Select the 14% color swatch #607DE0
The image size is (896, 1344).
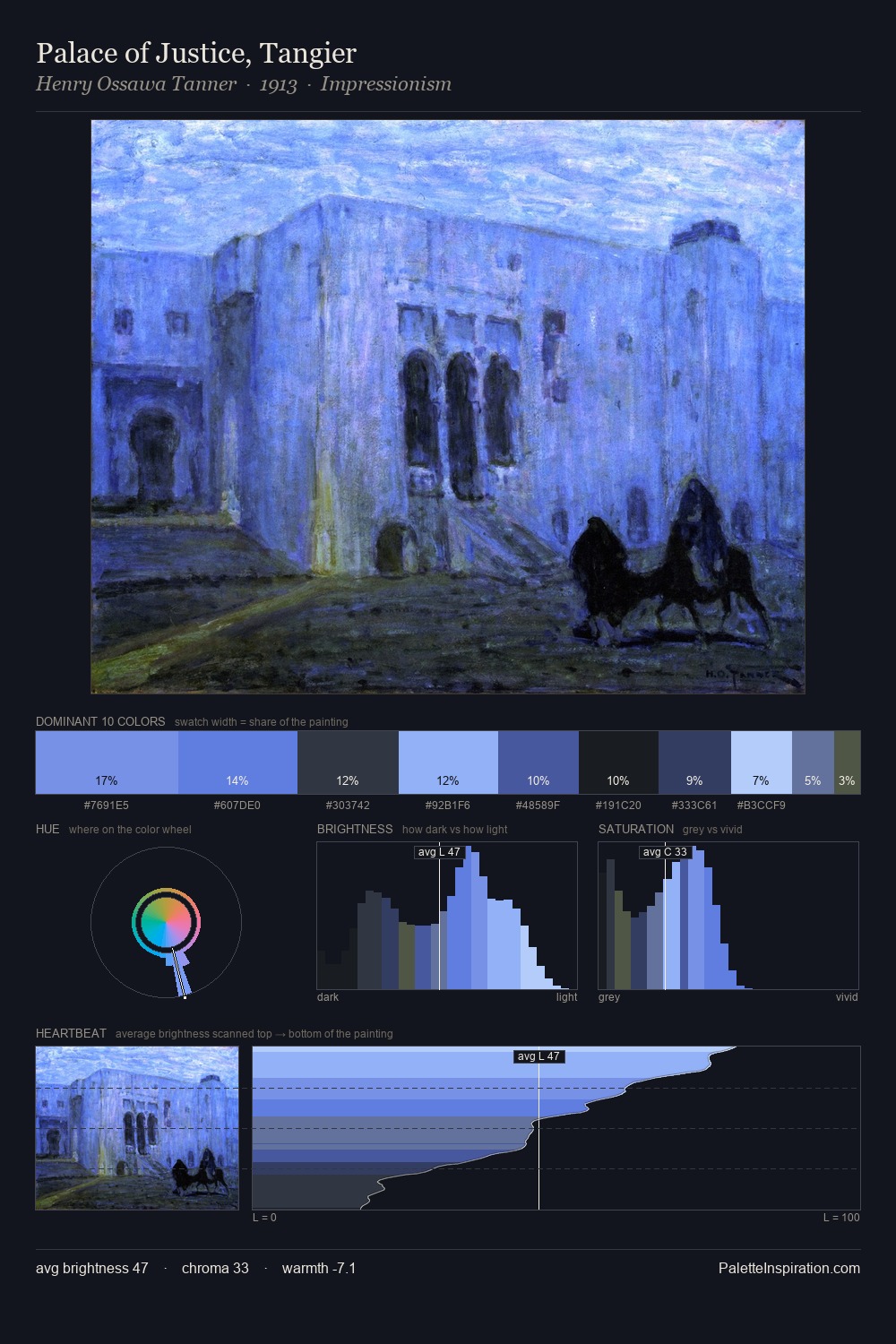[x=237, y=762]
